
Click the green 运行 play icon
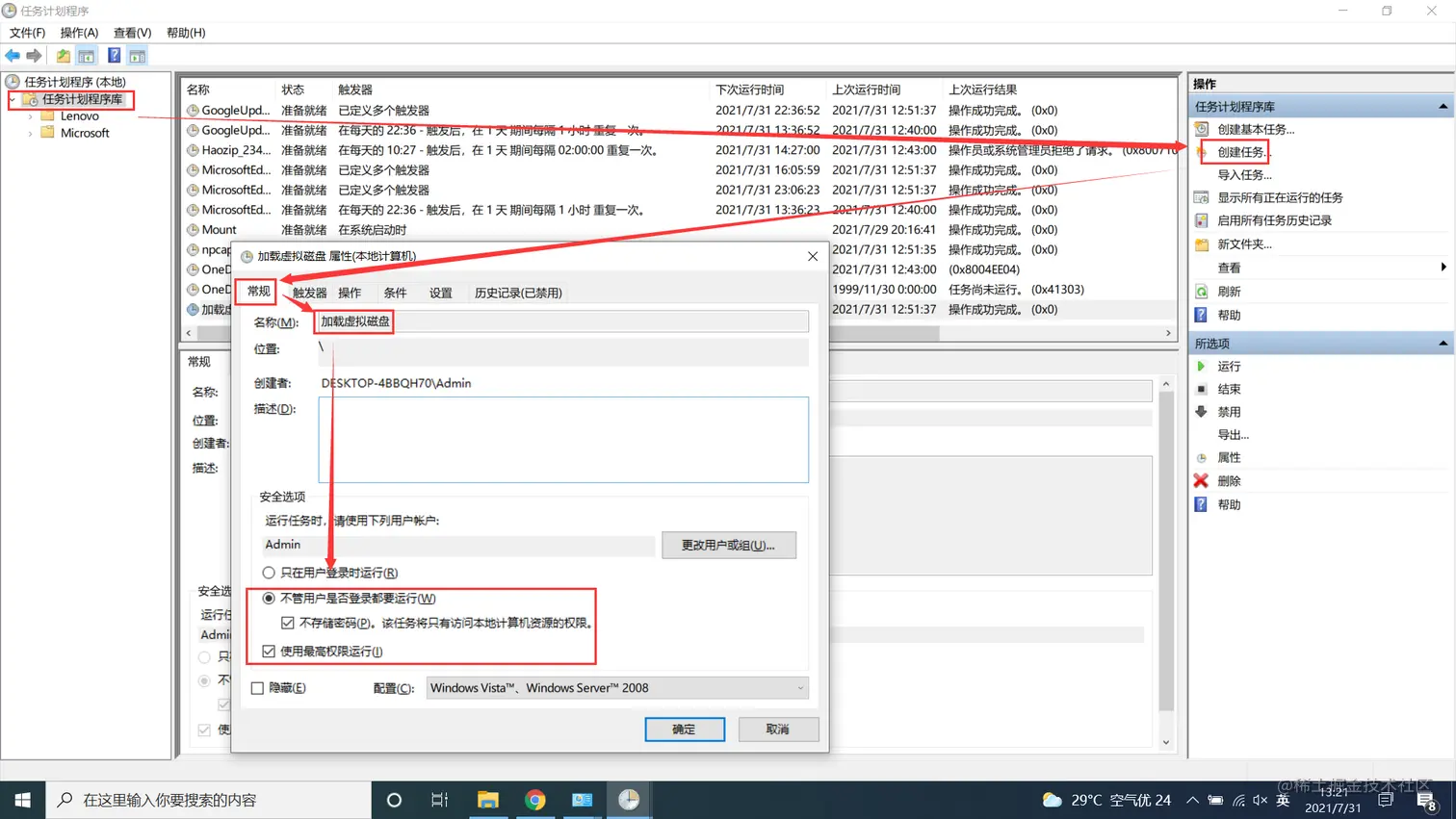pyautogui.click(x=1201, y=367)
